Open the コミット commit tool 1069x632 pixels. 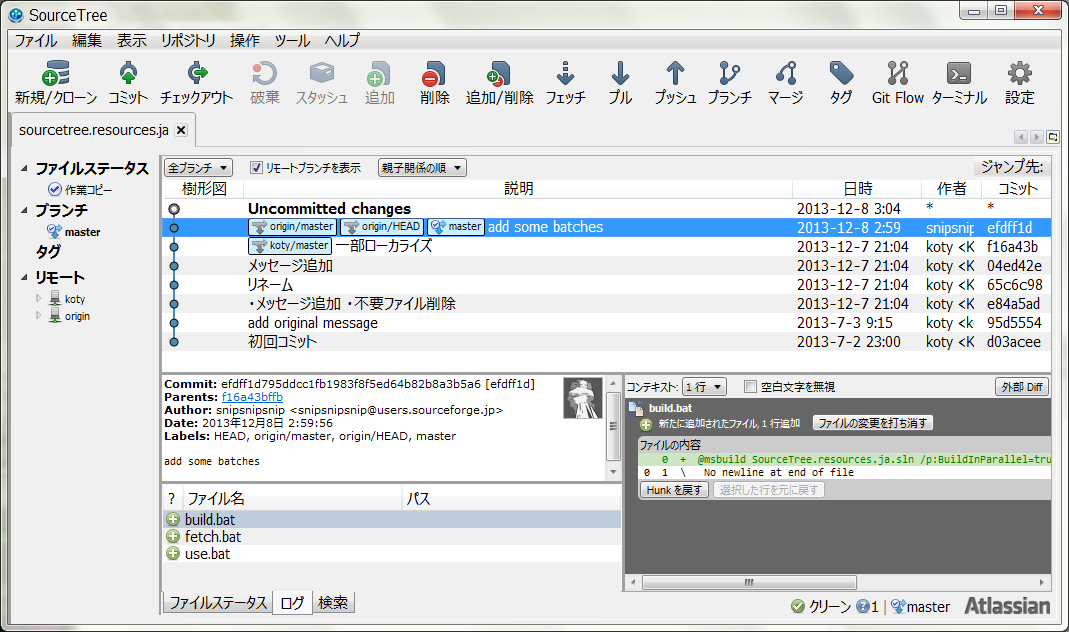point(128,74)
